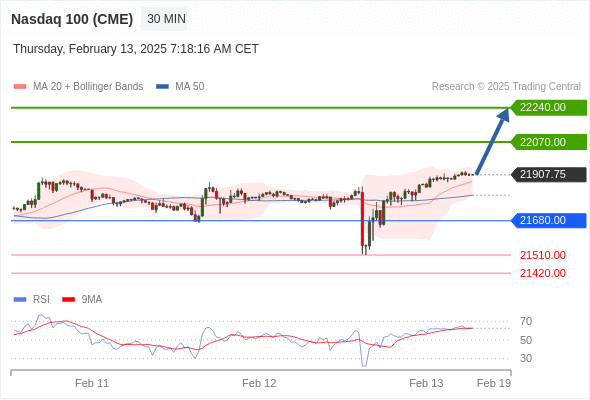Click the 21420.00 support level label
The width and height of the screenshot is (590, 400).
click(543, 273)
